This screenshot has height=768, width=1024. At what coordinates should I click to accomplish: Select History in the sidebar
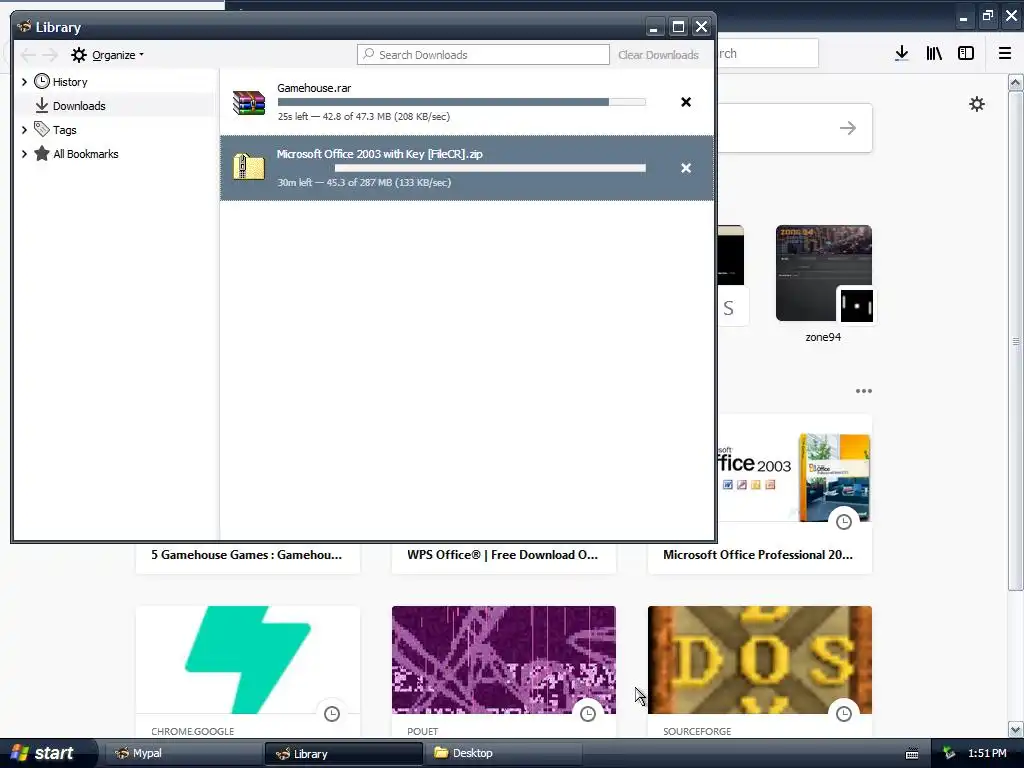70,82
